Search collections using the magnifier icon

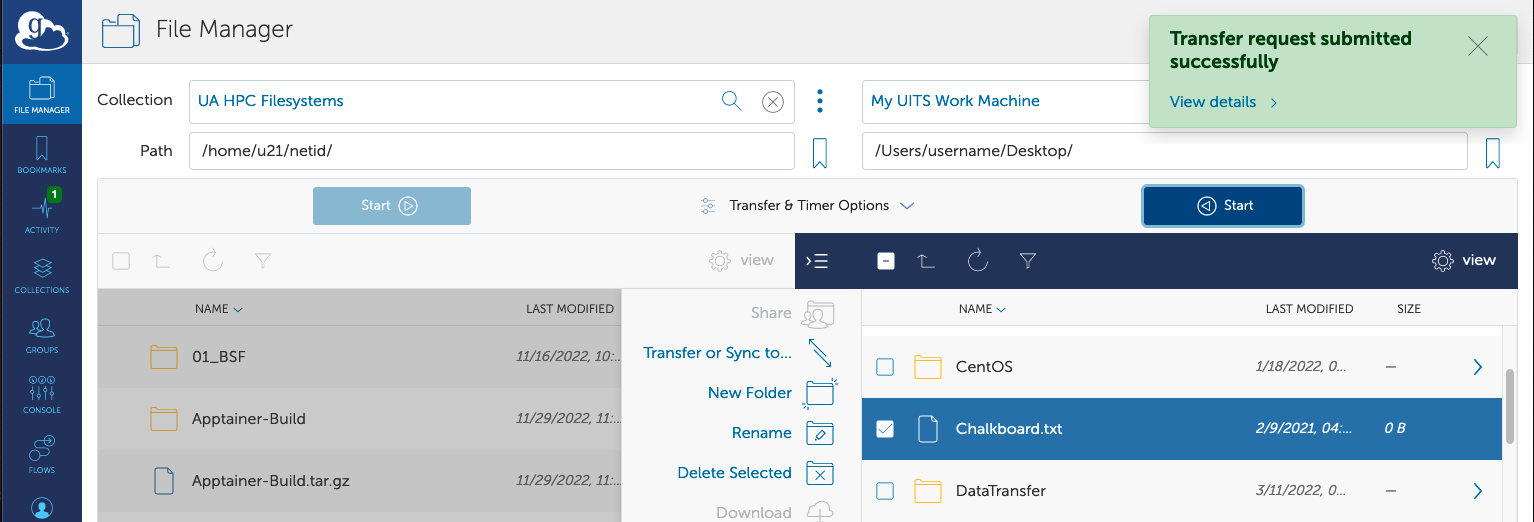click(x=732, y=100)
